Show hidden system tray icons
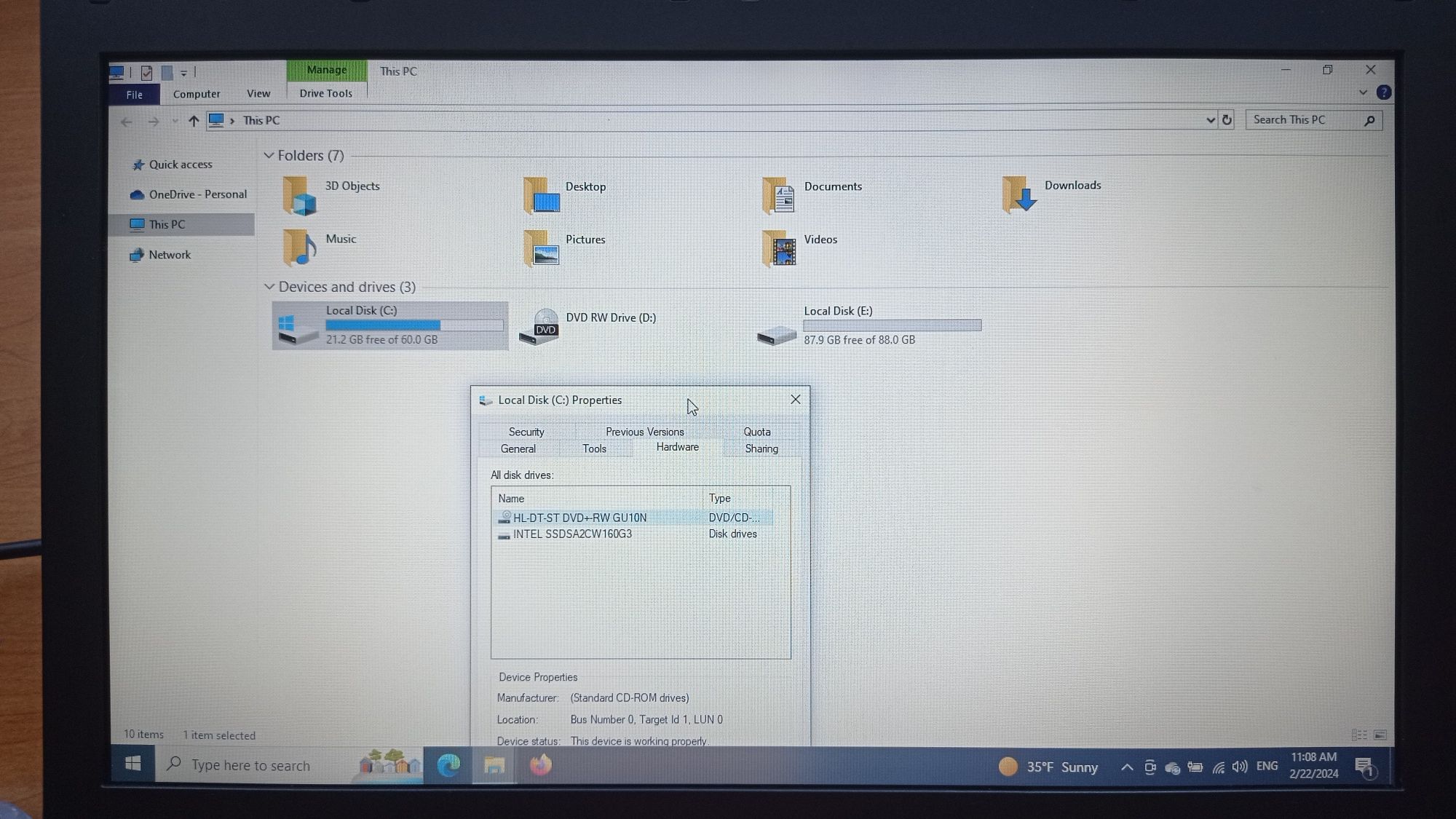This screenshot has height=819, width=1456. point(1126,767)
